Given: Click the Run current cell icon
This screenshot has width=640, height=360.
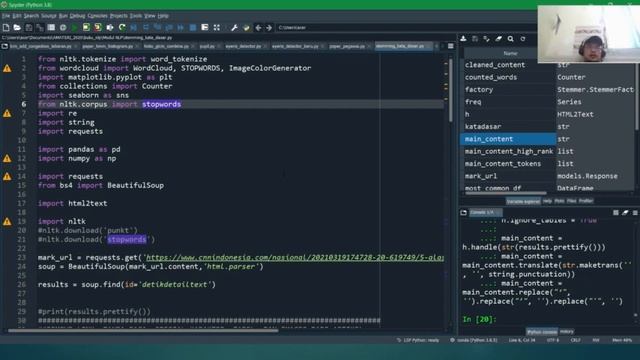Looking at the screenshot, I should [x=86, y=27].
